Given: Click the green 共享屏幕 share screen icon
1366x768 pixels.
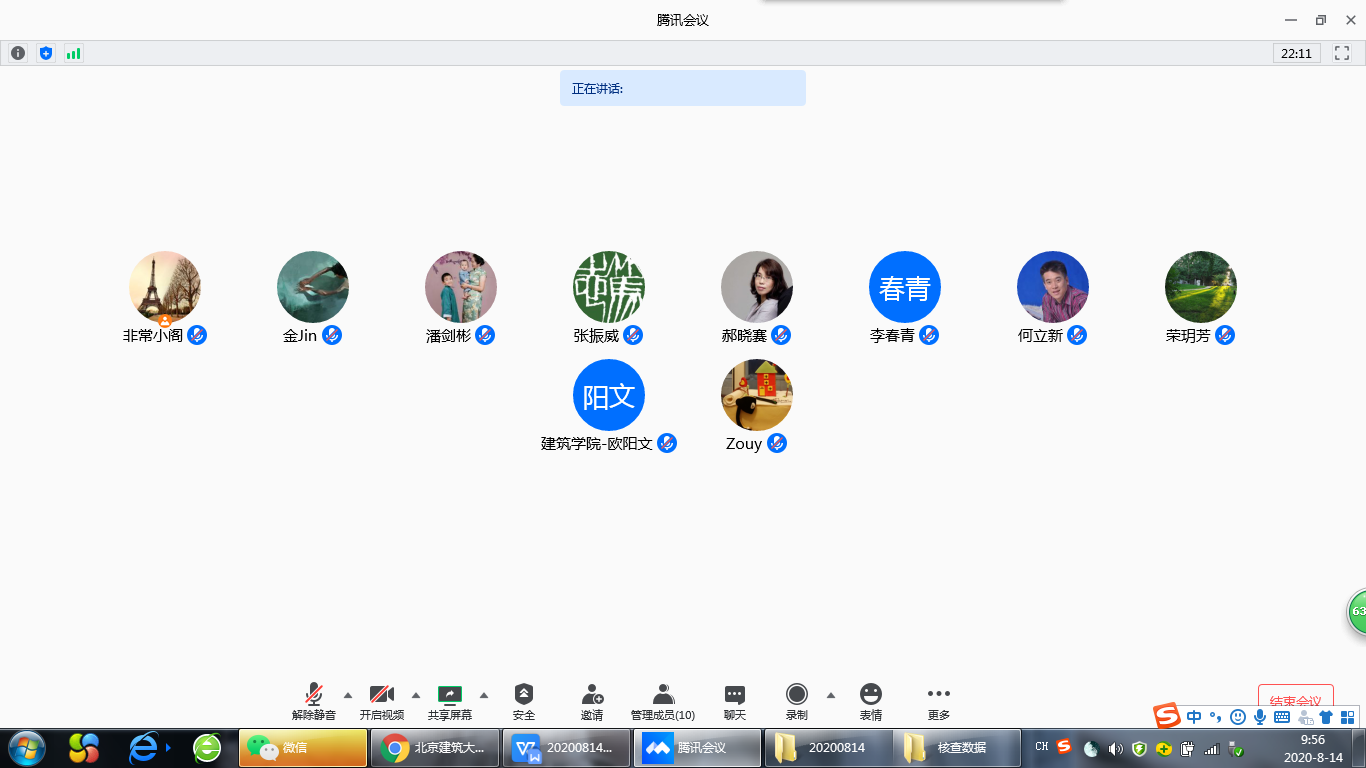Looking at the screenshot, I should coord(450,695).
